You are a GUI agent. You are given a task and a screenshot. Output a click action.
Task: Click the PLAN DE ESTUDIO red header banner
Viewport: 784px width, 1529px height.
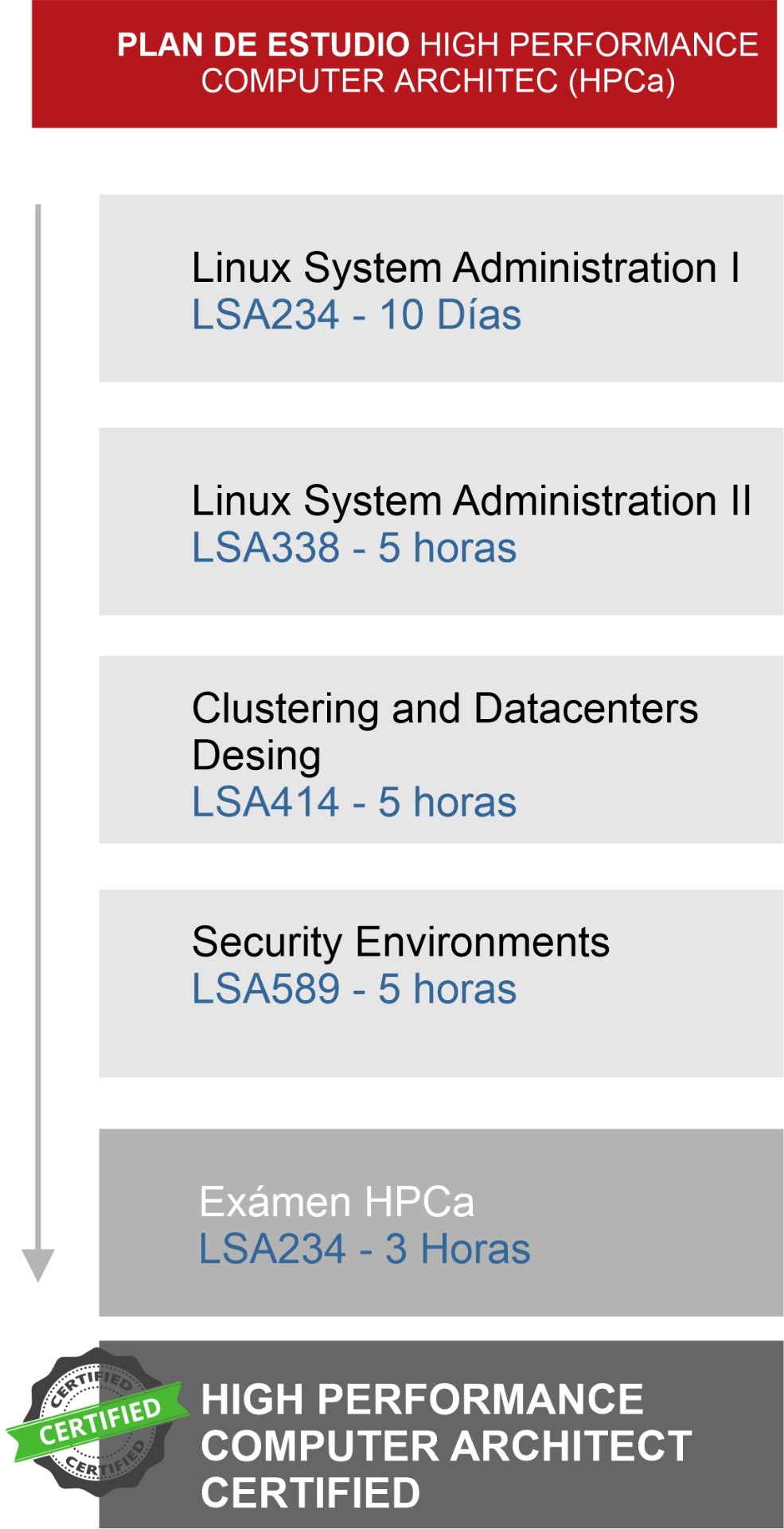click(404, 64)
